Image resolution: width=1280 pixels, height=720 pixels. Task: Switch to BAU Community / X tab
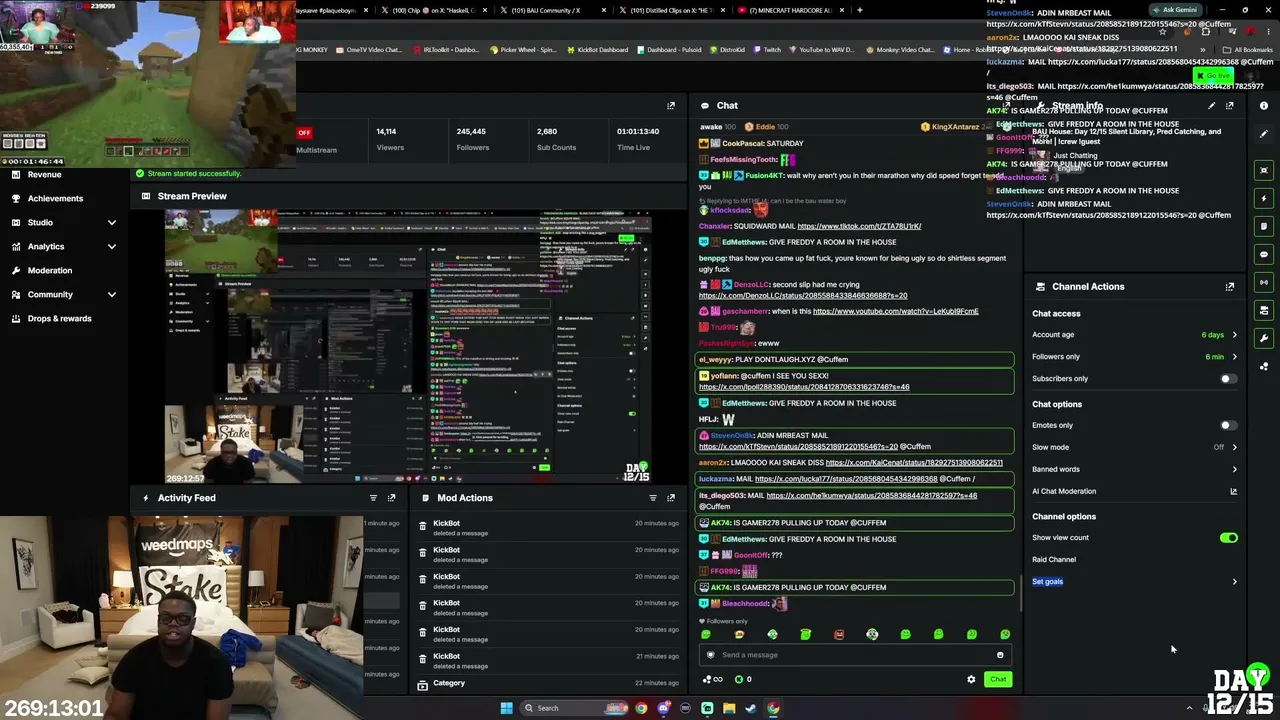[x=553, y=10]
